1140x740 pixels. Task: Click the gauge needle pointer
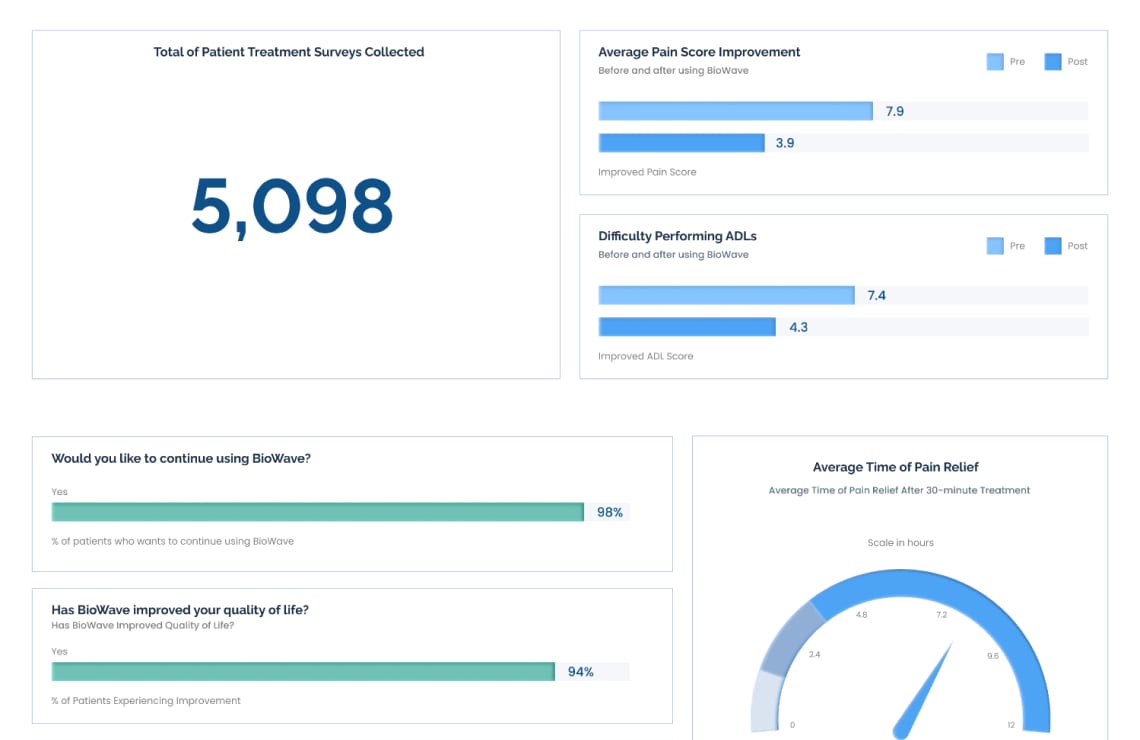[x=924, y=689]
